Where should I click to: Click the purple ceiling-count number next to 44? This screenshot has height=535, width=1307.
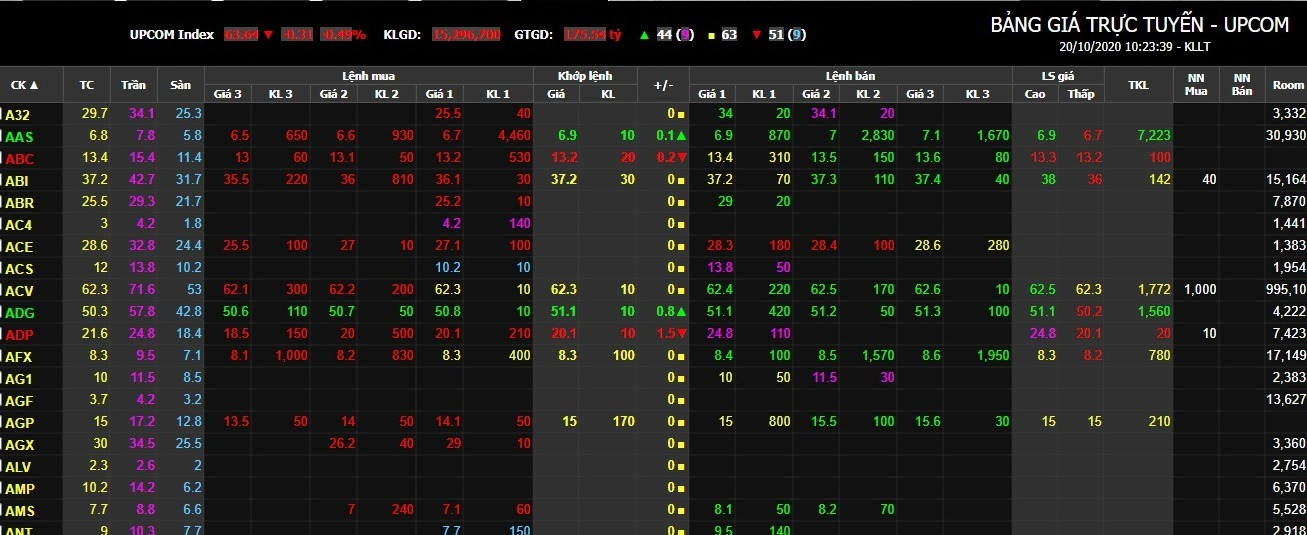tap(684, 35)
